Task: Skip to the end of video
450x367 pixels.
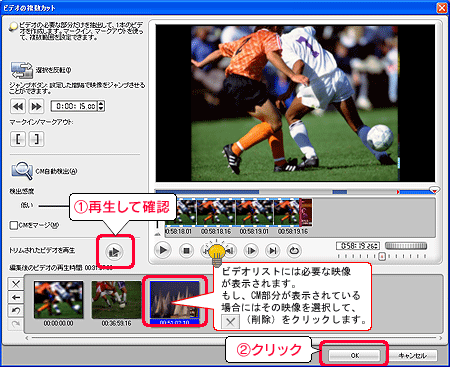Action: [x=273, y=250]
